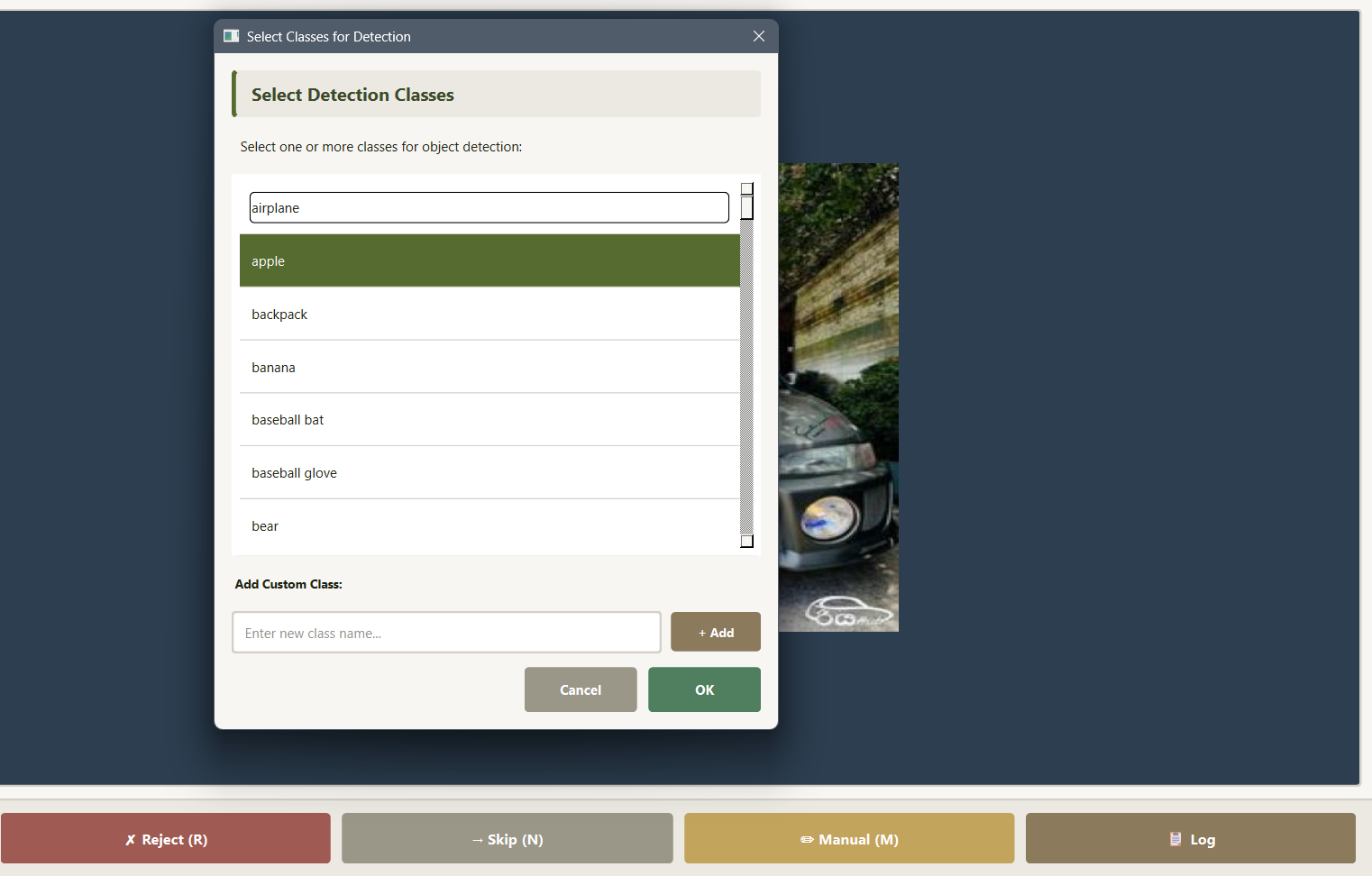Select the apple class row
The height and width of the screenshot is (876, 1372).
pyautogui.click(x=489, y=260)
